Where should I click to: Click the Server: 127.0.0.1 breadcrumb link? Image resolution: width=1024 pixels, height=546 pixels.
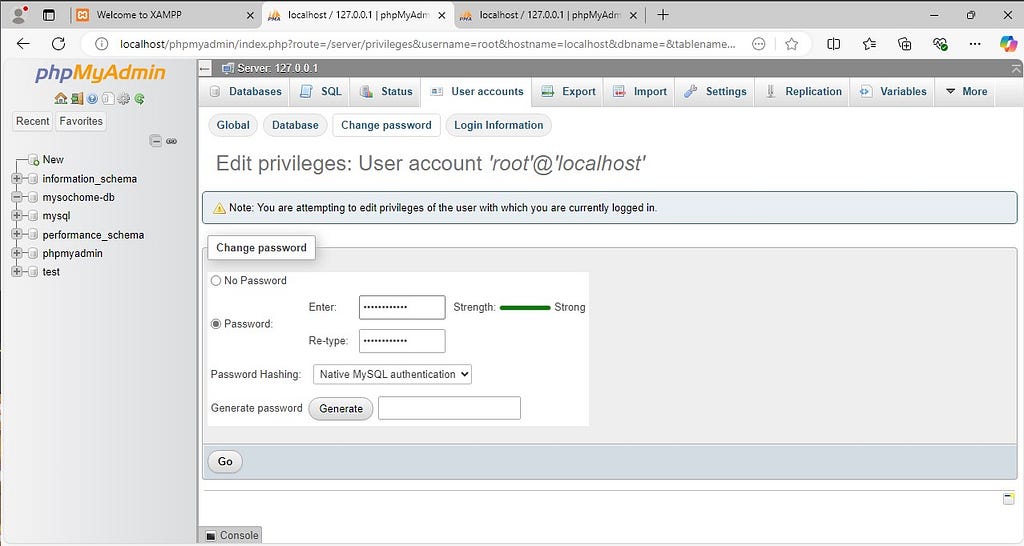tap(277, 68)
